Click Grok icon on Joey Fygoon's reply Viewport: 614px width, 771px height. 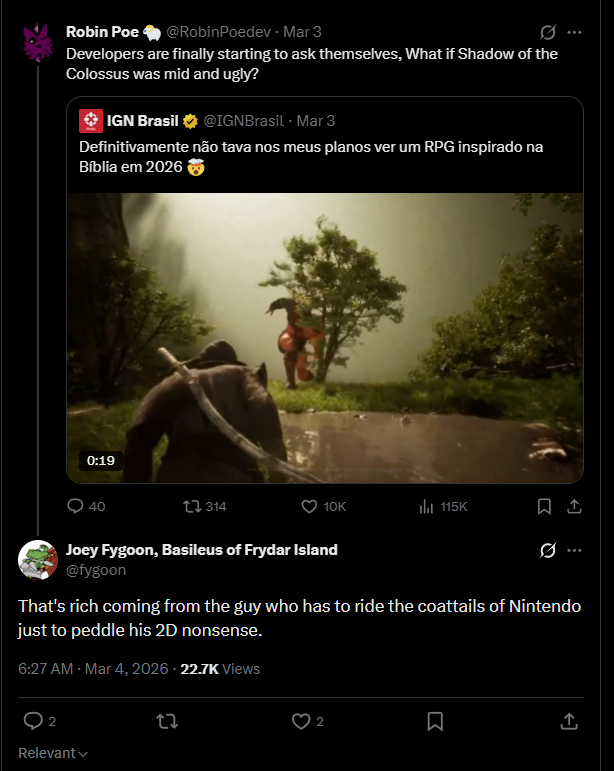547,550
